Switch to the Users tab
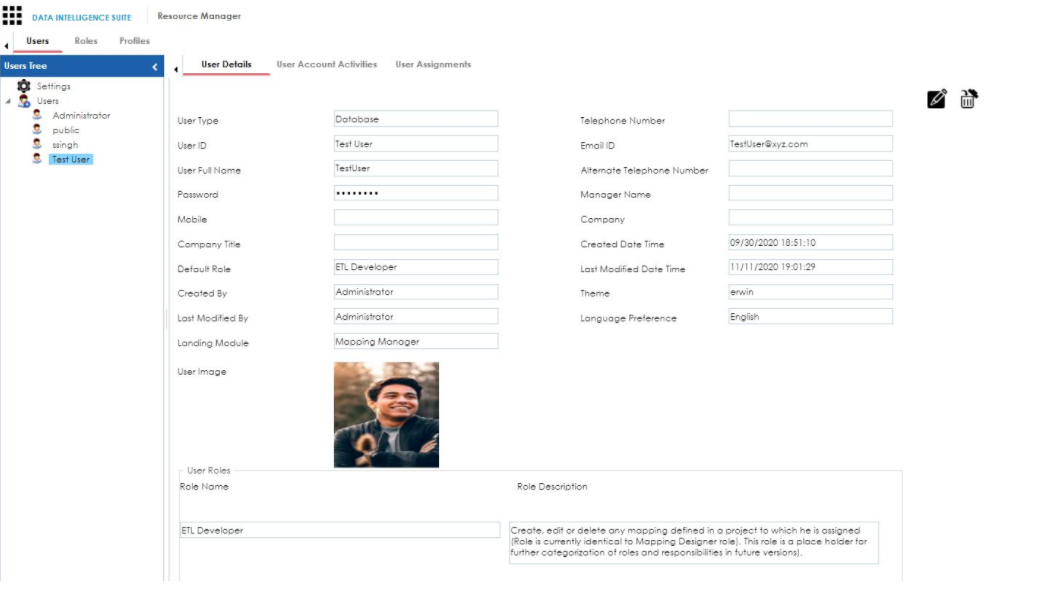Image resolution: width=1050 pixels, height=590 pixels. pyautogui.click(x=38, y=41)
